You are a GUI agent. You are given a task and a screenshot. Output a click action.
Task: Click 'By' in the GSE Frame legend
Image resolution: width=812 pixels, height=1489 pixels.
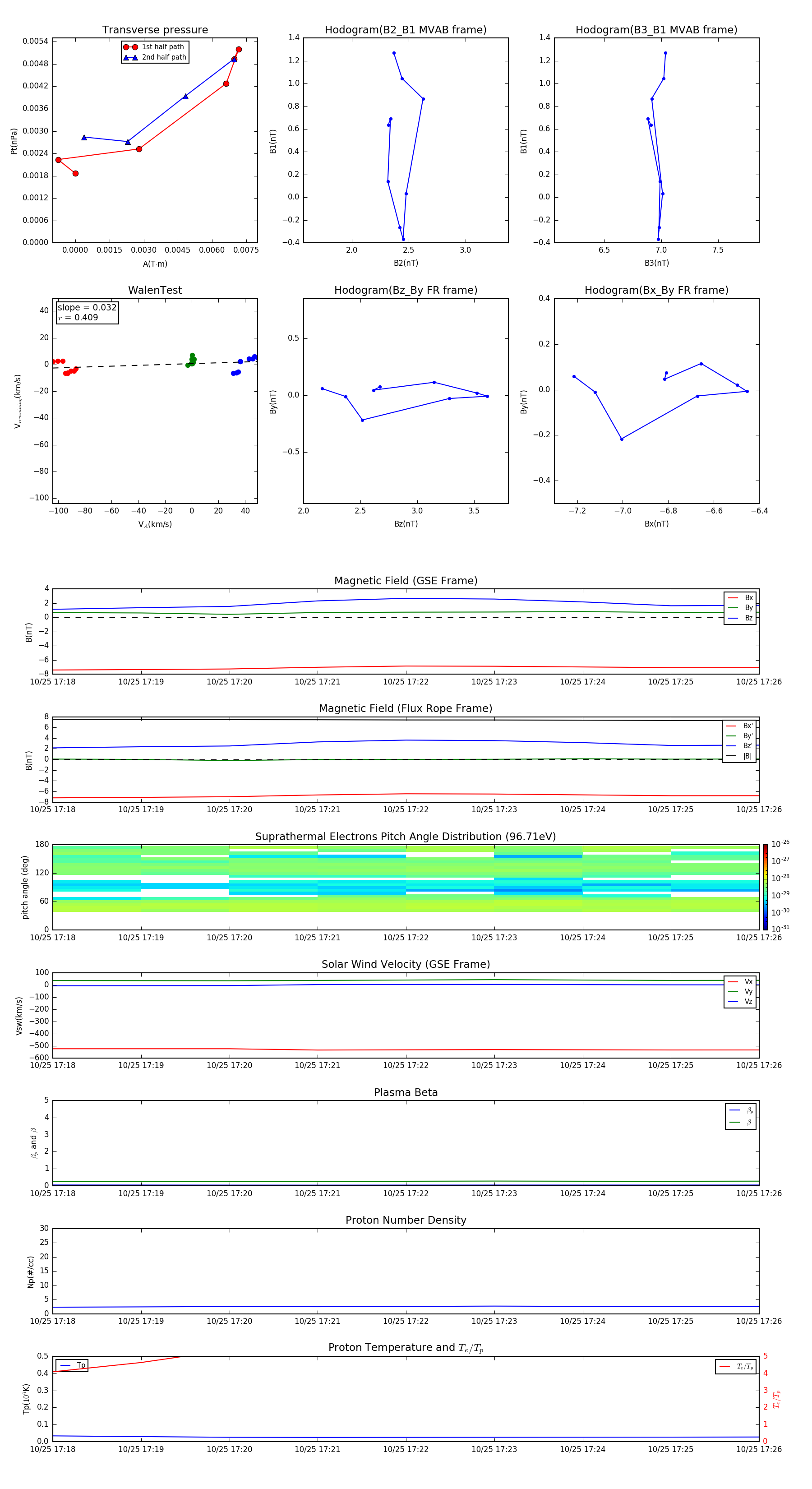point(740,607)
